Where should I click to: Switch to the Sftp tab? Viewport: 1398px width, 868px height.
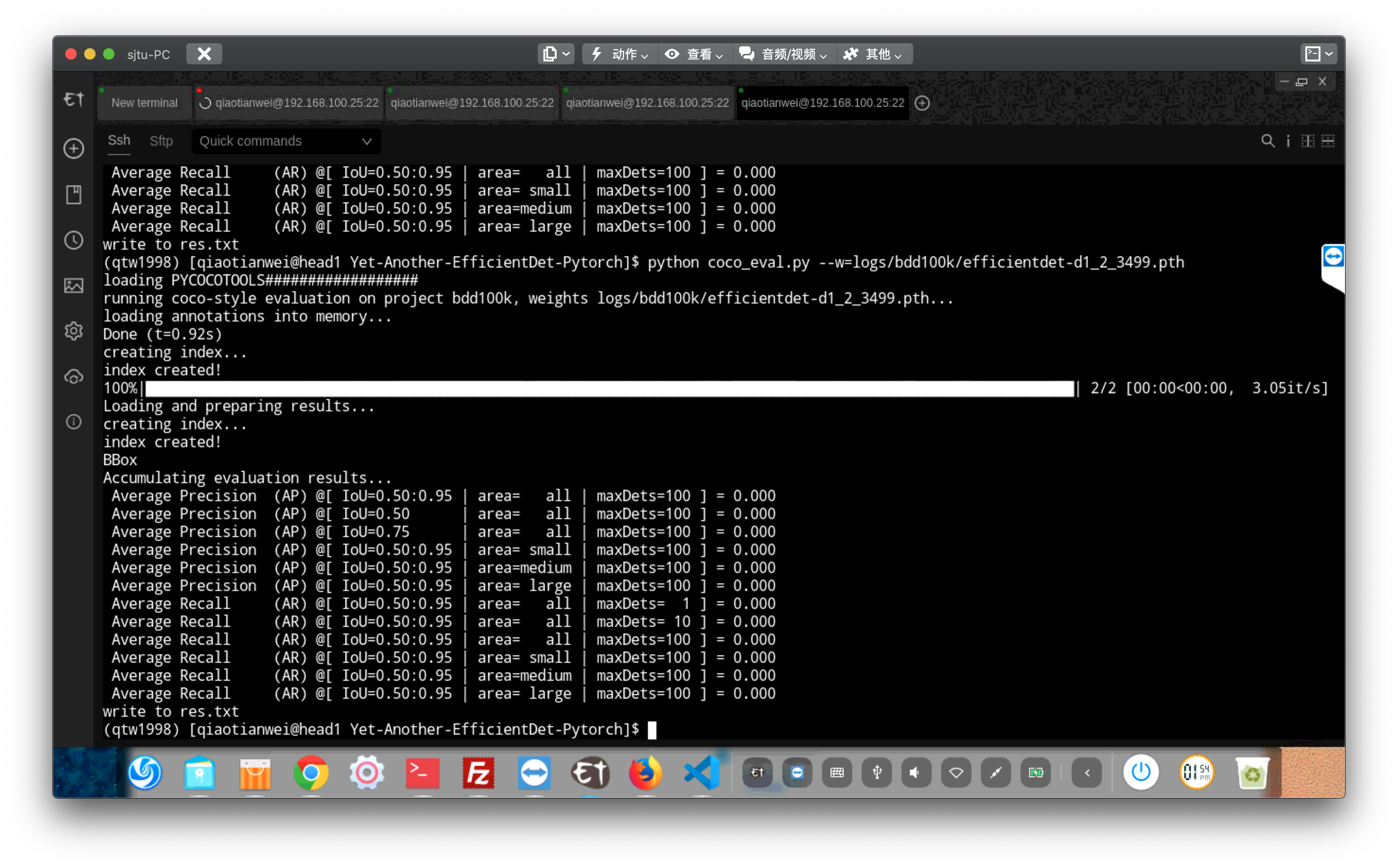point(161,141)
